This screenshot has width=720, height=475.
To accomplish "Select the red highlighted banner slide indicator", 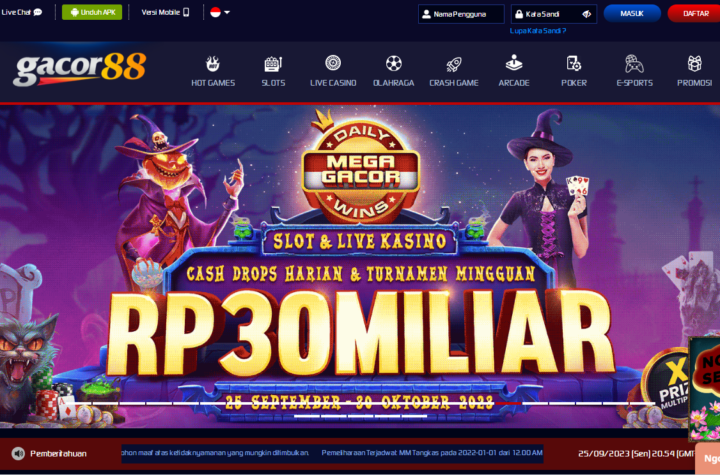I will [508, 403].
